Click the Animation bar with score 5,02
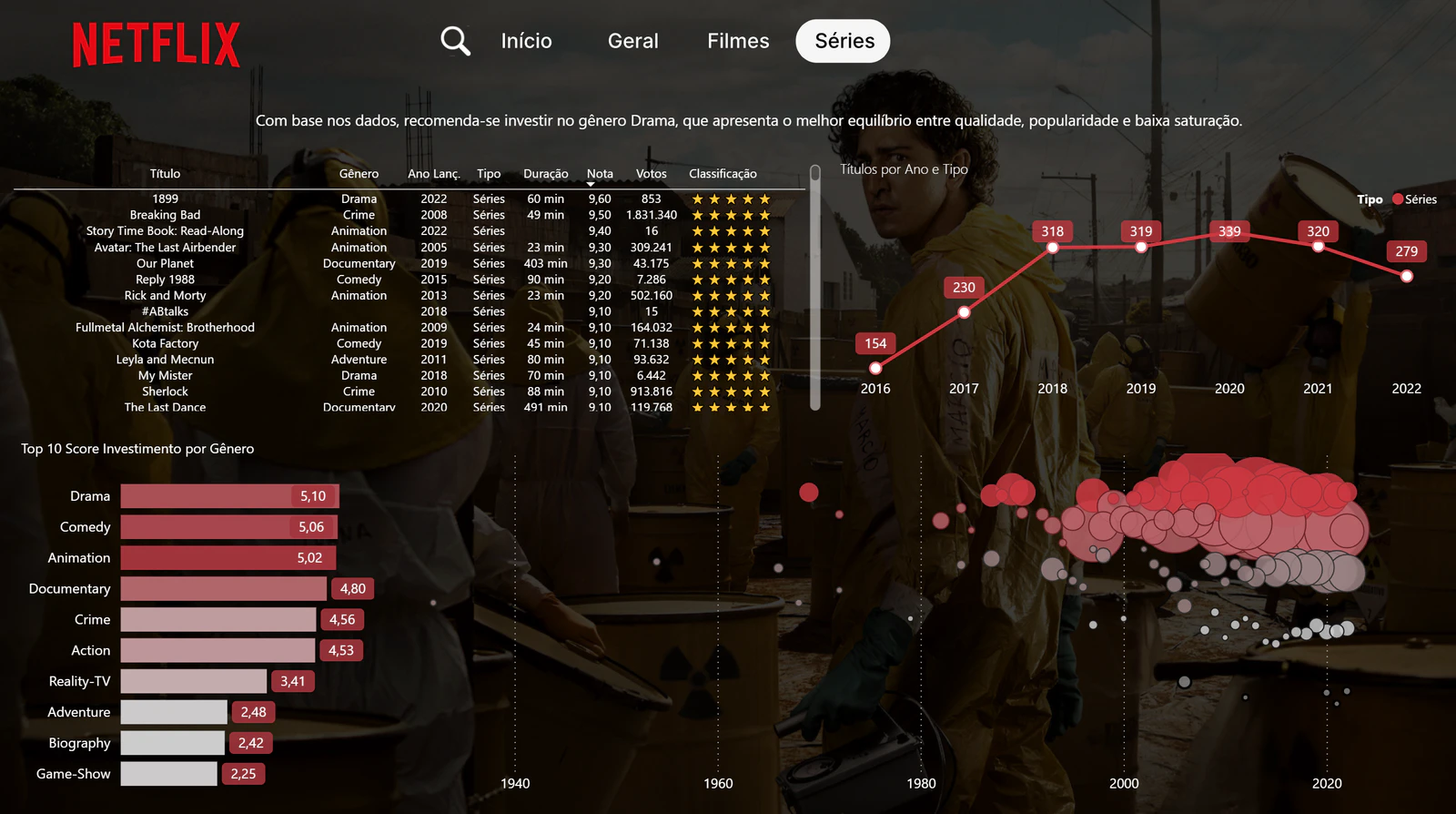Screen dimensions: 1456x814 point(228,558)
